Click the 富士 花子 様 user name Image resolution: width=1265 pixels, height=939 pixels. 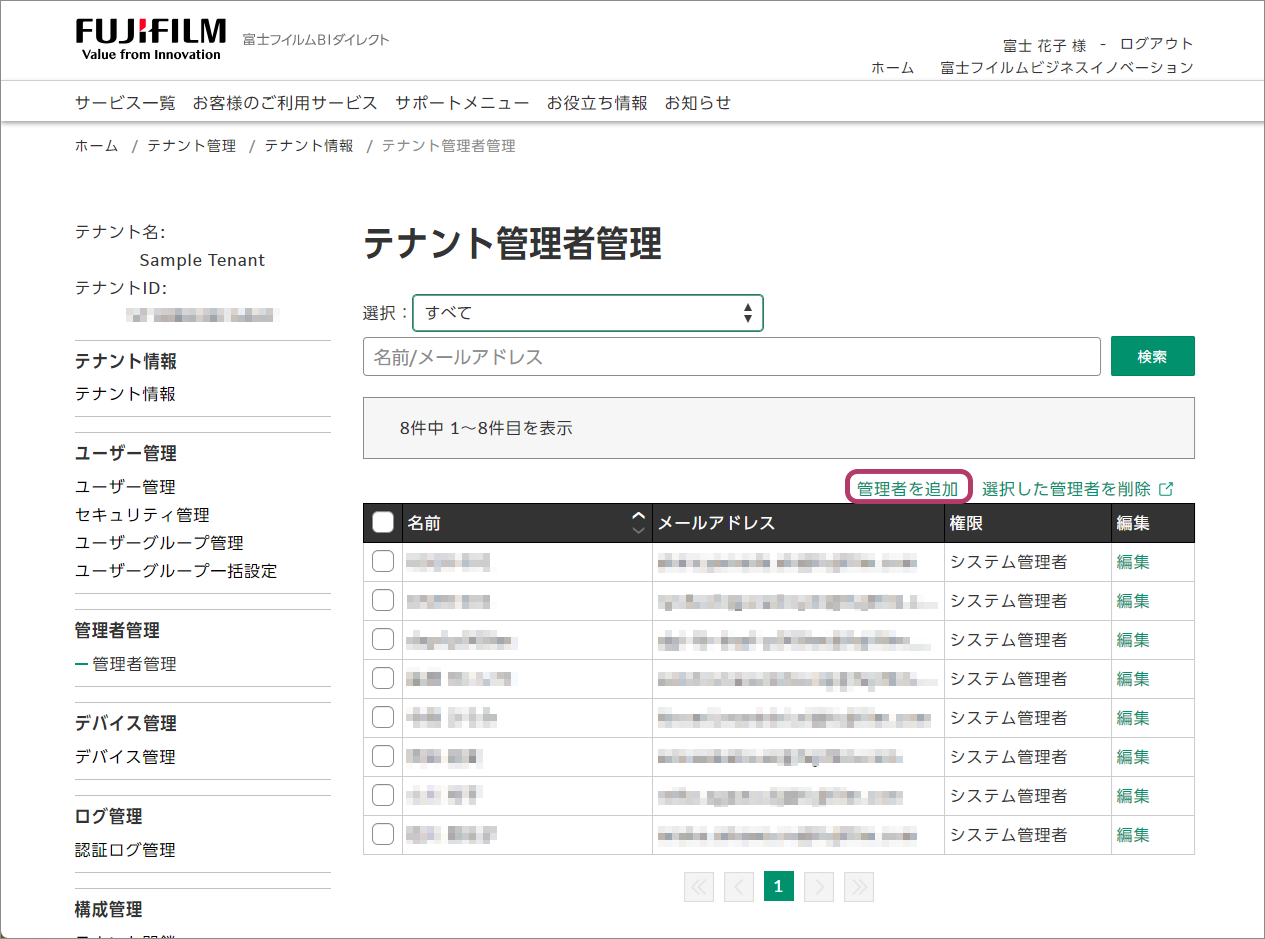pyautogui.click(x=1044, y=45)
